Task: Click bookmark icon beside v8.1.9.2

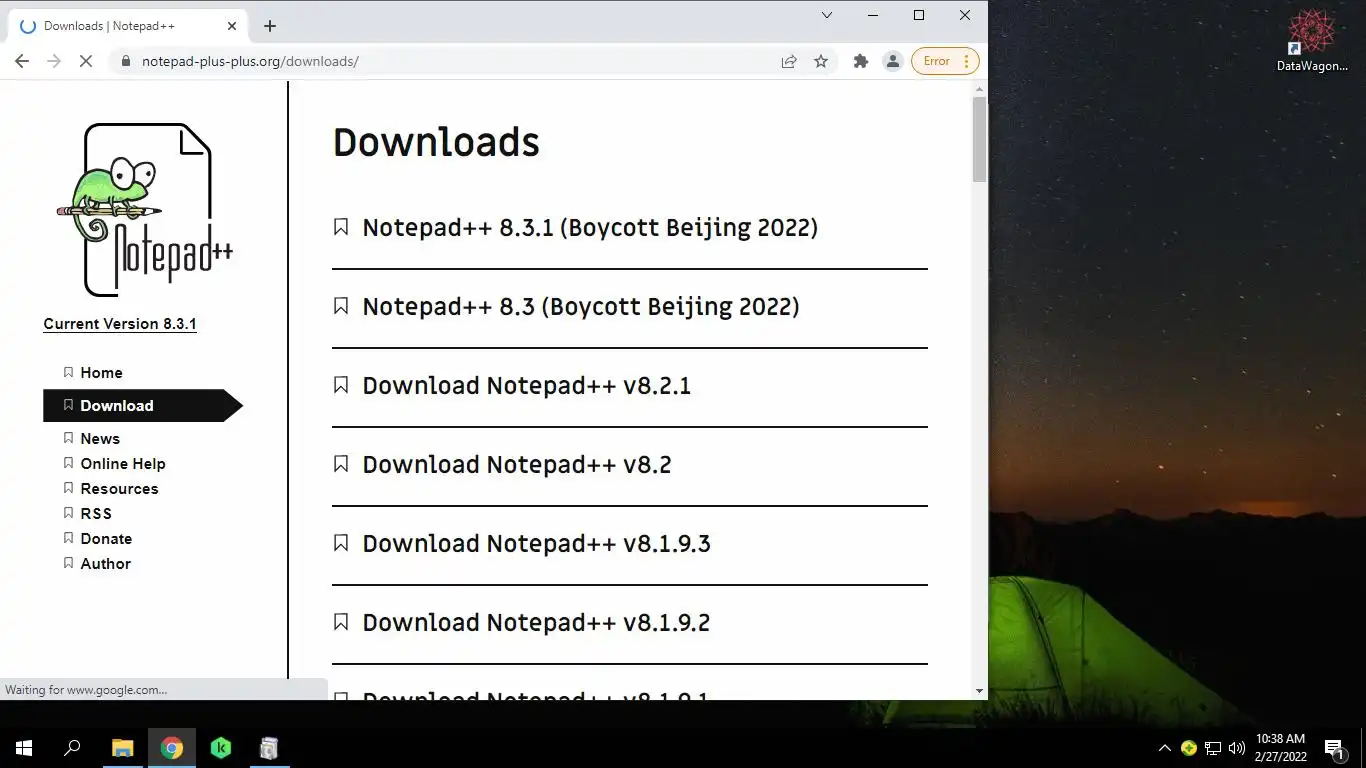Action: [341, 622]
